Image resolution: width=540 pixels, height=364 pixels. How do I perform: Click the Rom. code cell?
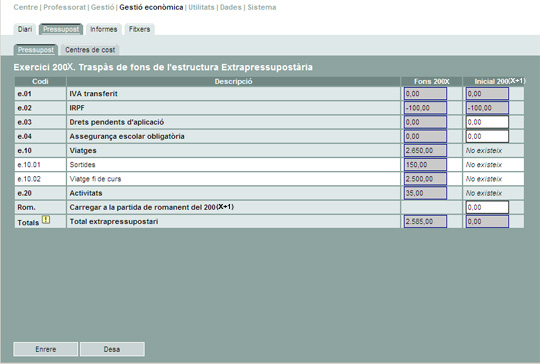tap(40, 207)
